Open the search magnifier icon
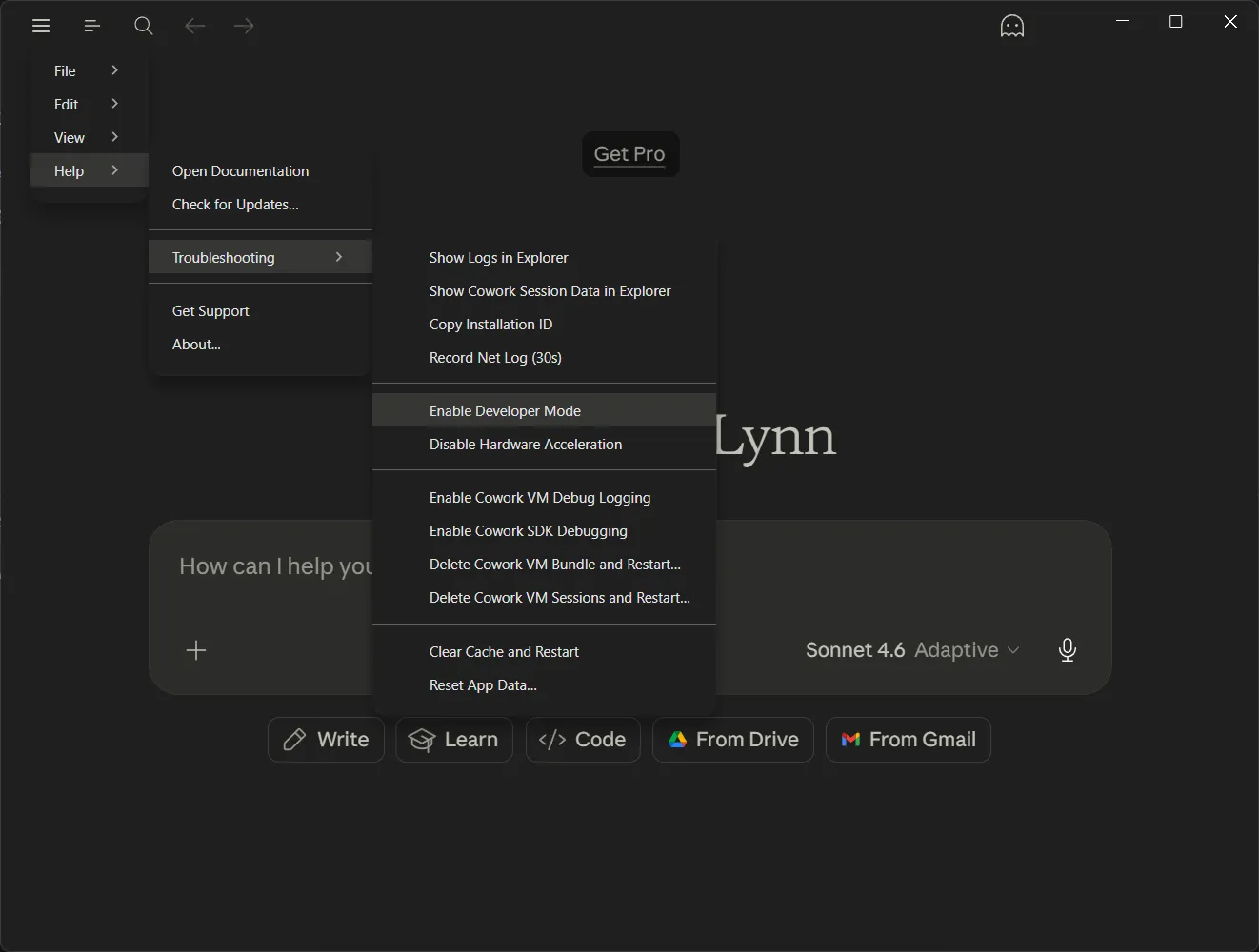 pyautogui.click(x=144, y=26)
